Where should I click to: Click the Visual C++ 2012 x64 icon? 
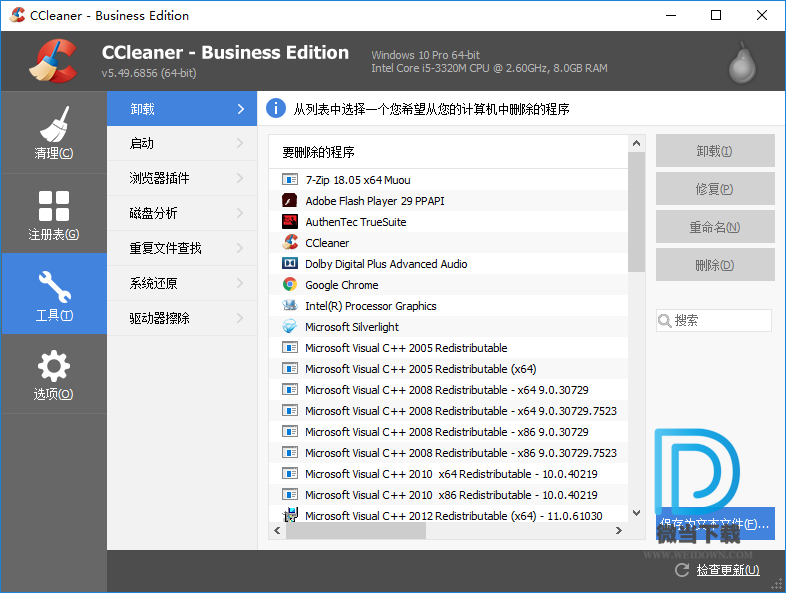pos(290,515)
